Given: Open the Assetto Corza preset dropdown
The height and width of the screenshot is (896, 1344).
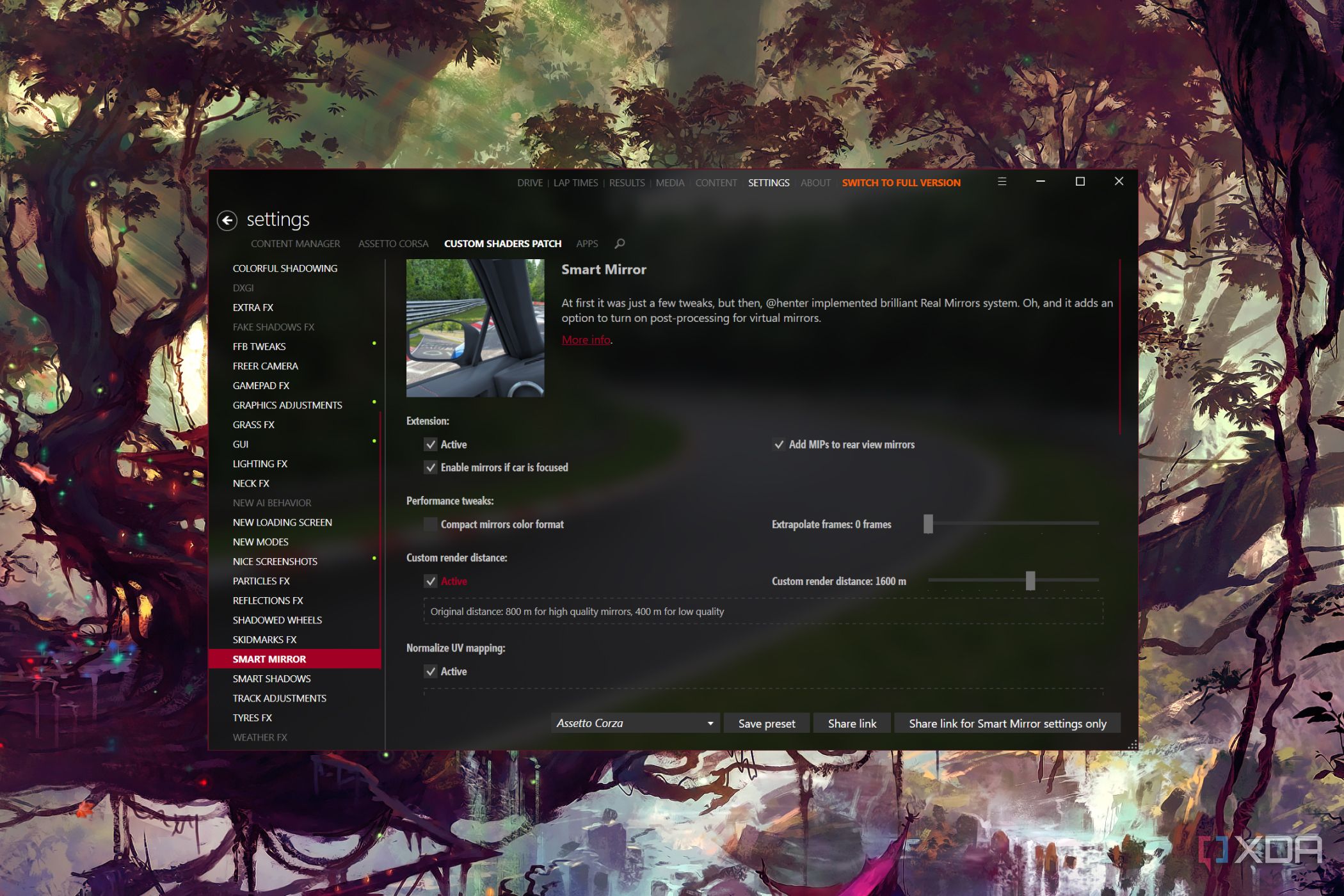Looking at the screenshot, I should pos(635,723).
